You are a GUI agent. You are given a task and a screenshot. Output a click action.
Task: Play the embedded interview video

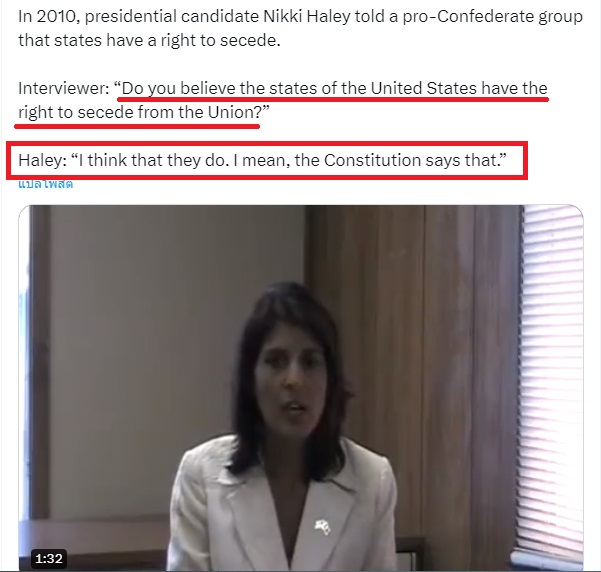(301, 388)
